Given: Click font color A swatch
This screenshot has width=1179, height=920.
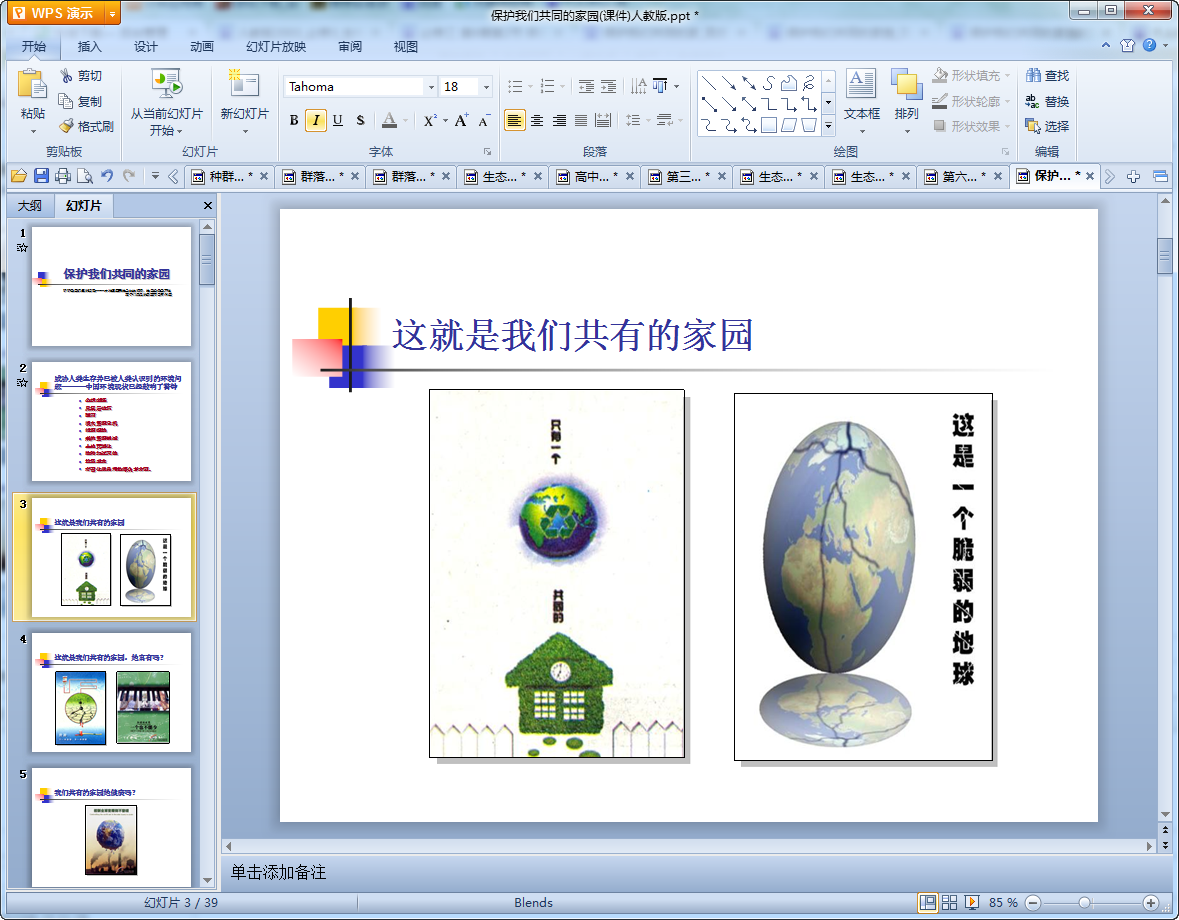Looking at the screenshot, I should click(389, 120).
